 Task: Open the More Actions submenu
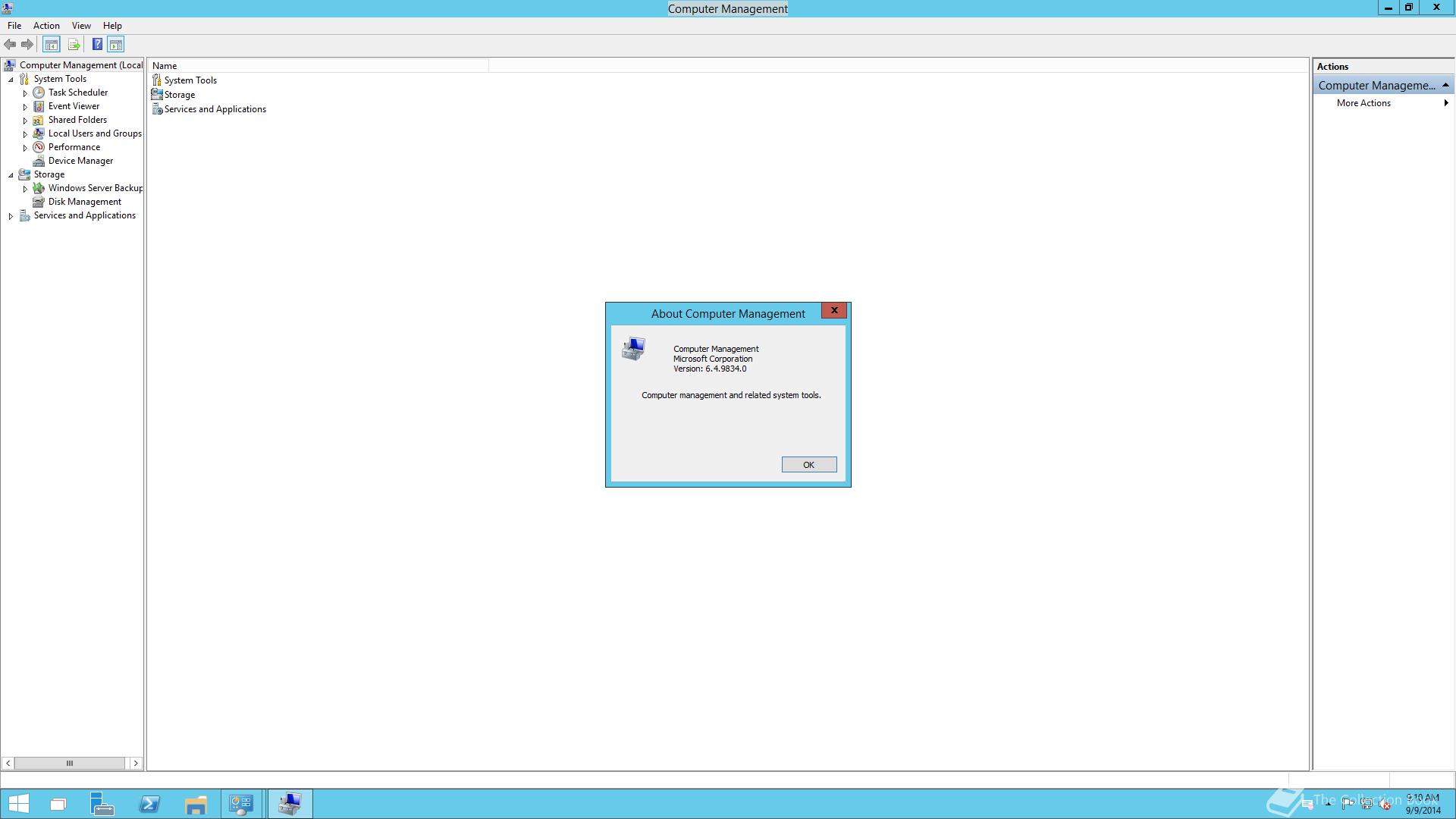tap(1384, 103)
